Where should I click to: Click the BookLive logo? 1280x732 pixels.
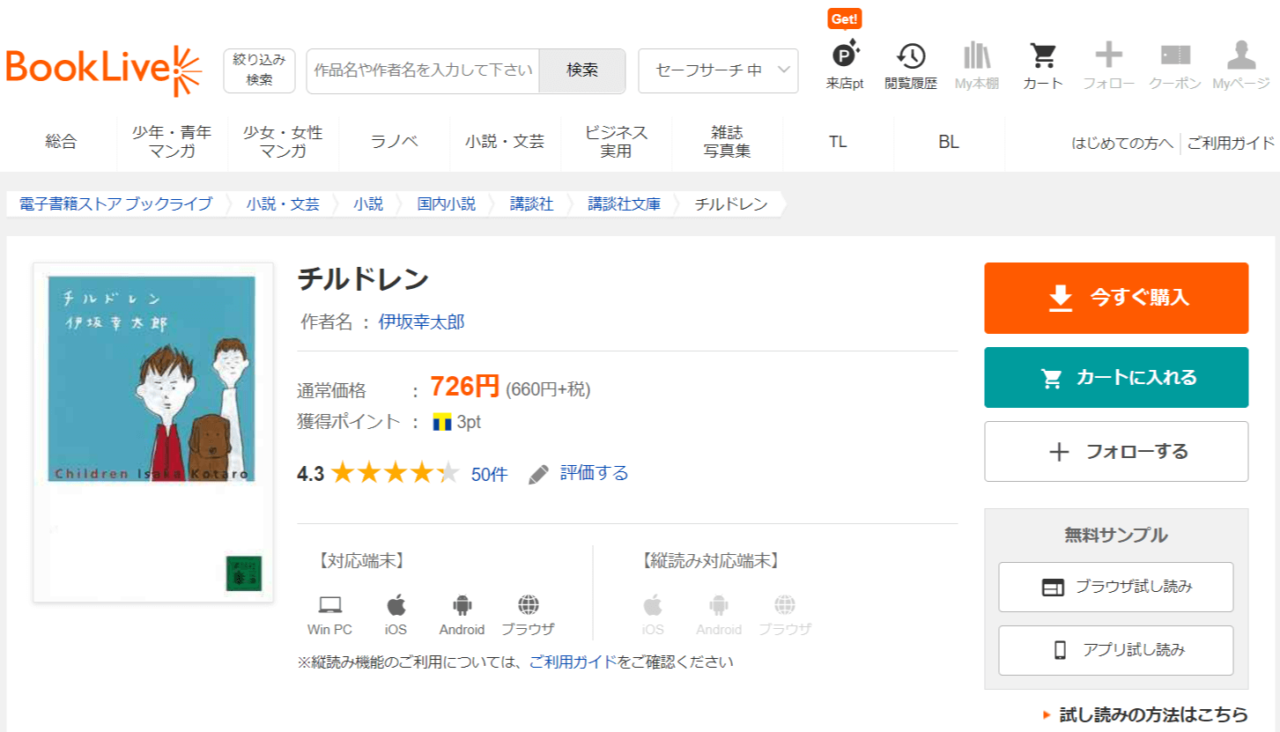pos(104,70)
